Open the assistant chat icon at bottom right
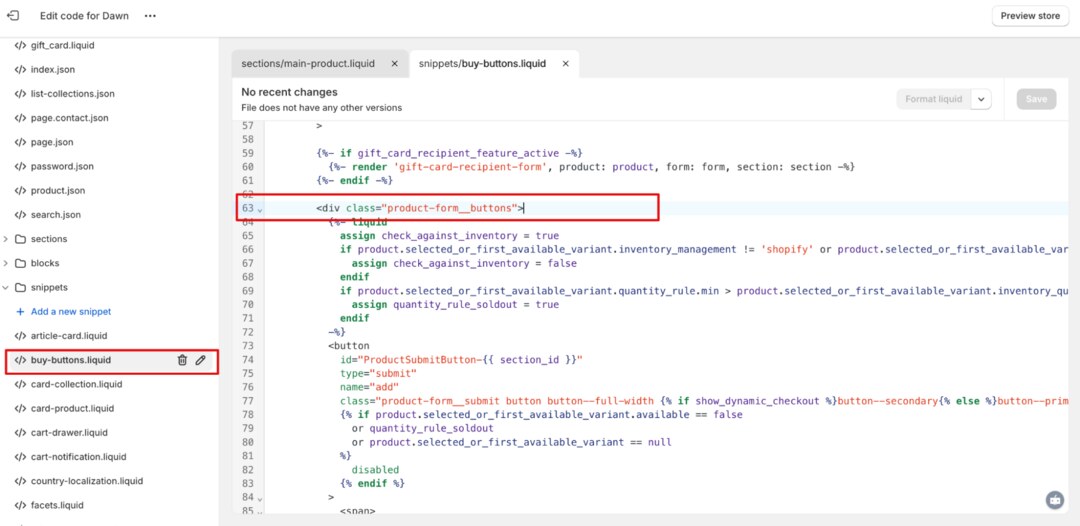 point(1055,500)
